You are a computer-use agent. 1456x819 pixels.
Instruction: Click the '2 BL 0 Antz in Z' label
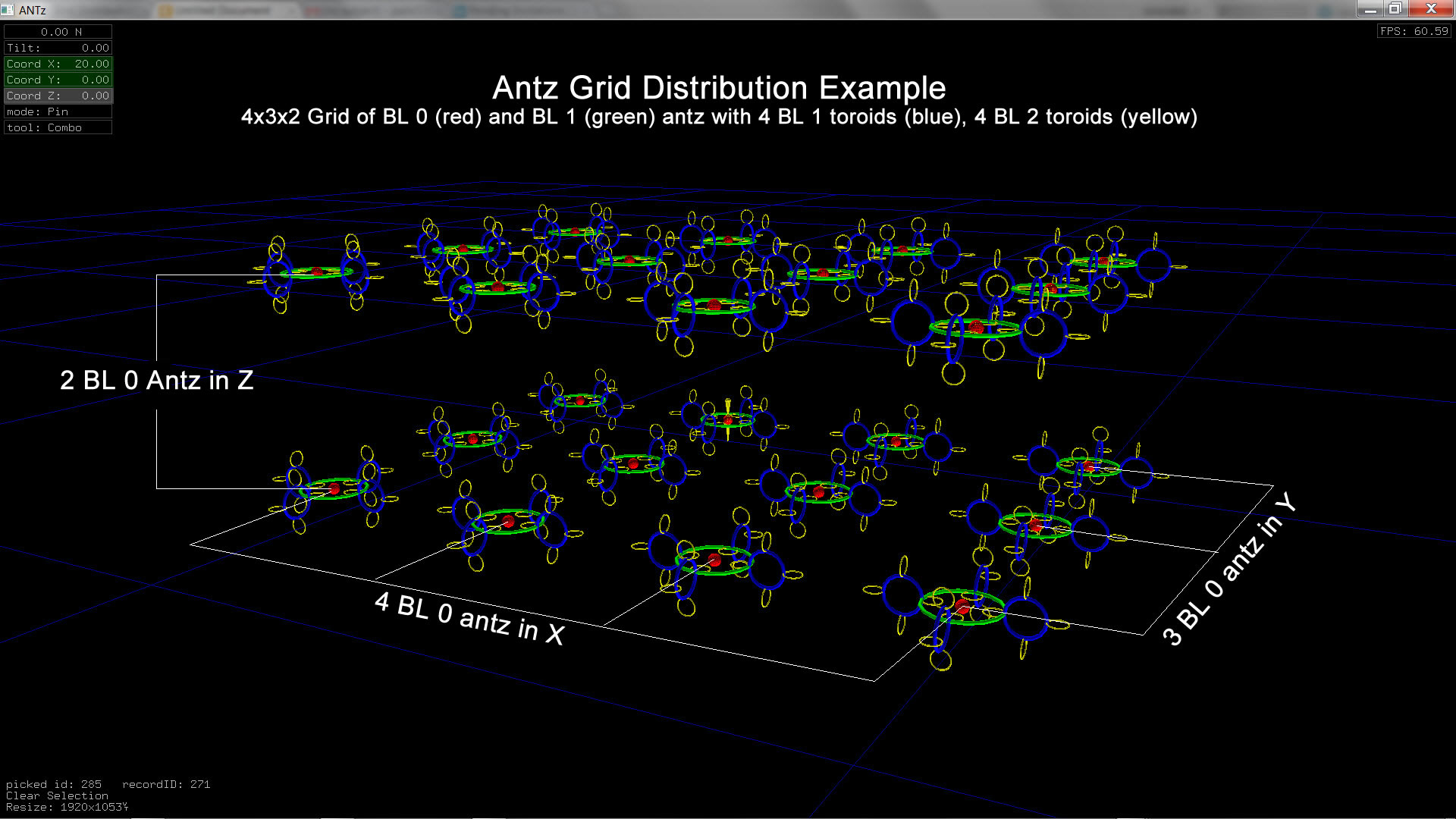tap(156, 380)
